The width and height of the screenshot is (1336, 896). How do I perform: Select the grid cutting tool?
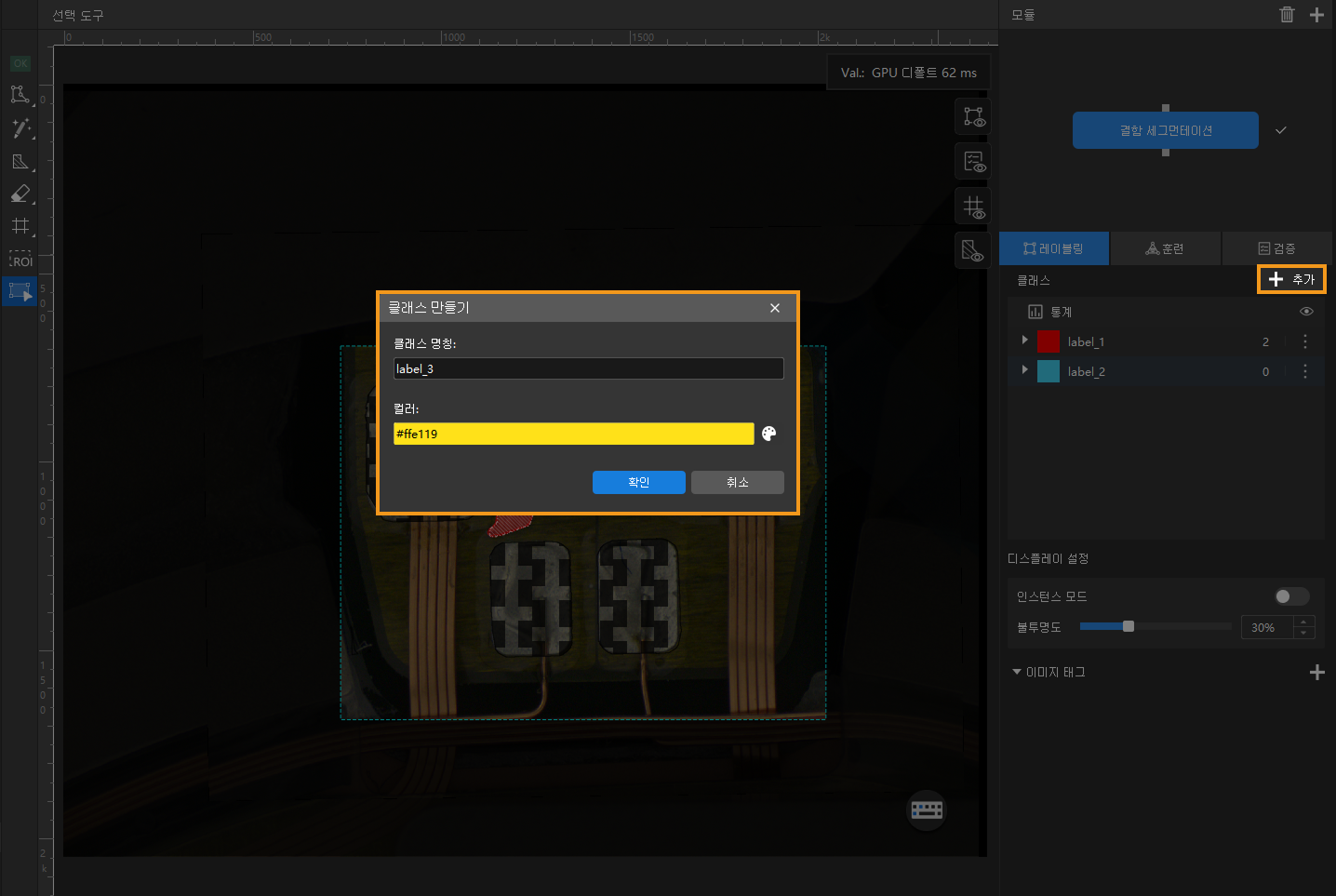click(x=20, y=226)
